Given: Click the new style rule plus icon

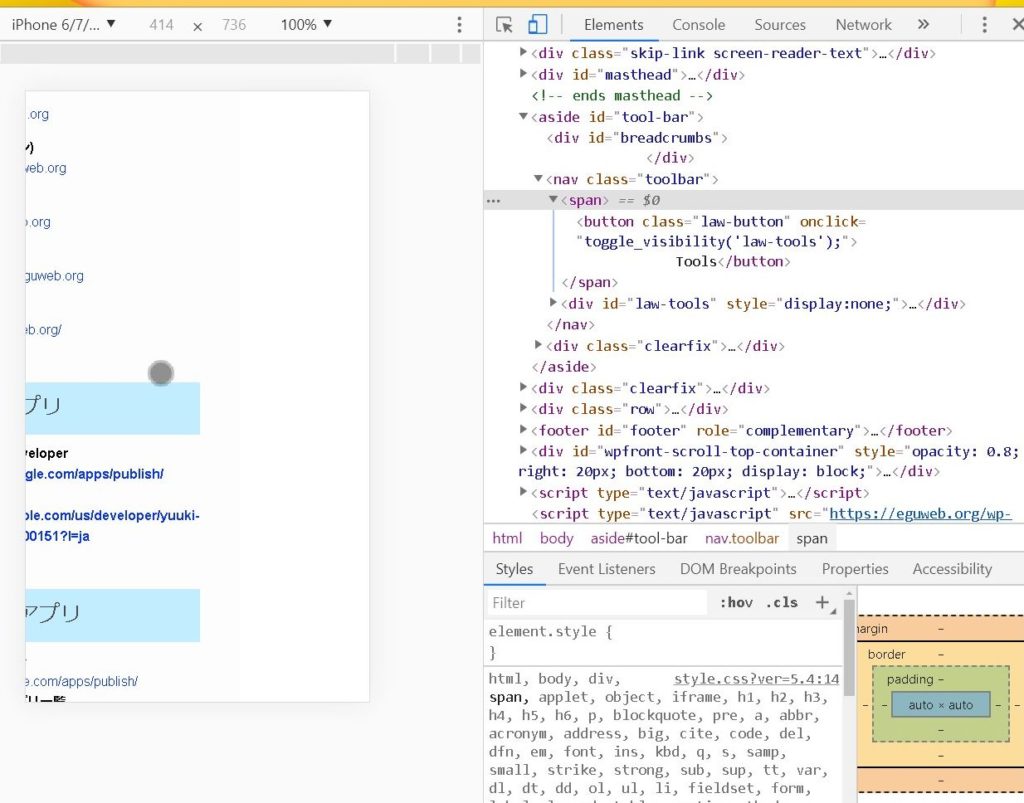Looking at the screenshot, I should [x=822, y=602].
